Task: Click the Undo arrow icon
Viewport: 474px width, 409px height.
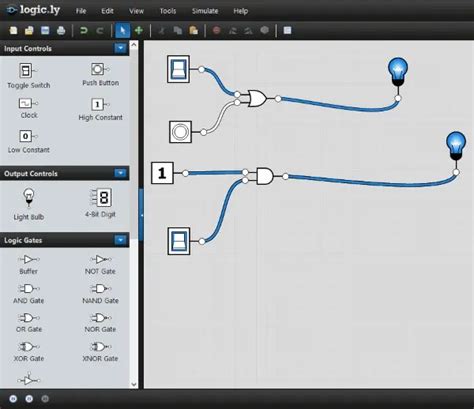Action: point(84,31)
